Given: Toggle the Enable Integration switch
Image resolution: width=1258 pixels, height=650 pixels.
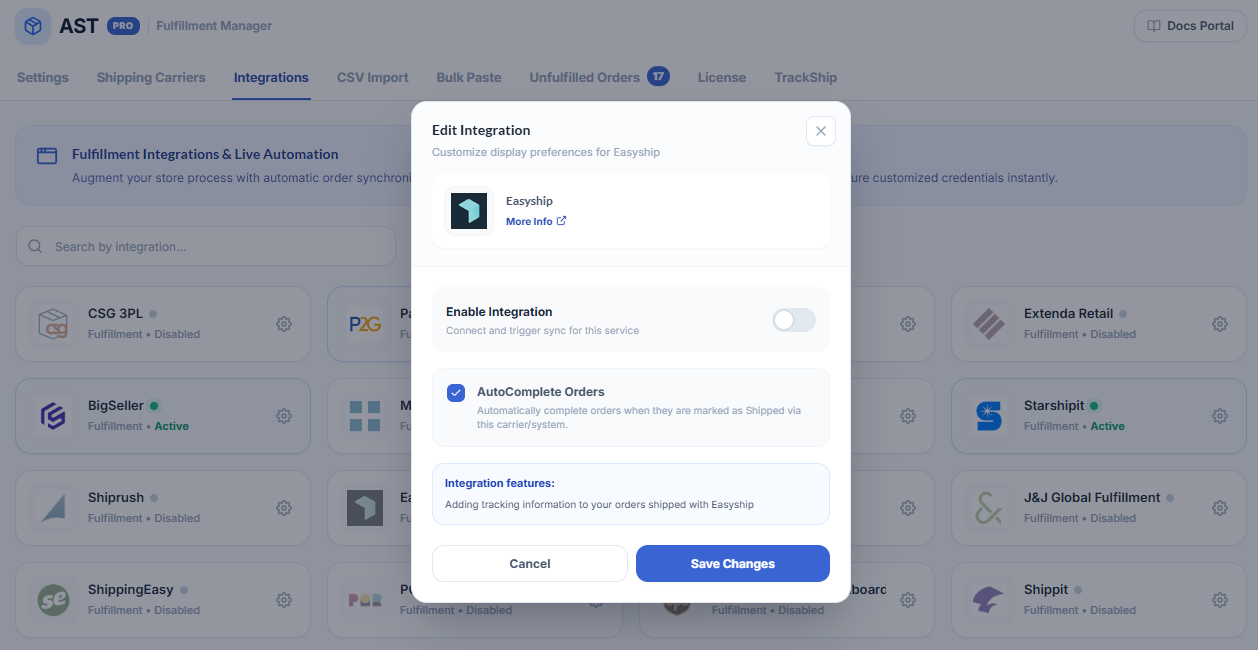Looking at the screenshot, I should pyautogui.click(x=794, y=320).
